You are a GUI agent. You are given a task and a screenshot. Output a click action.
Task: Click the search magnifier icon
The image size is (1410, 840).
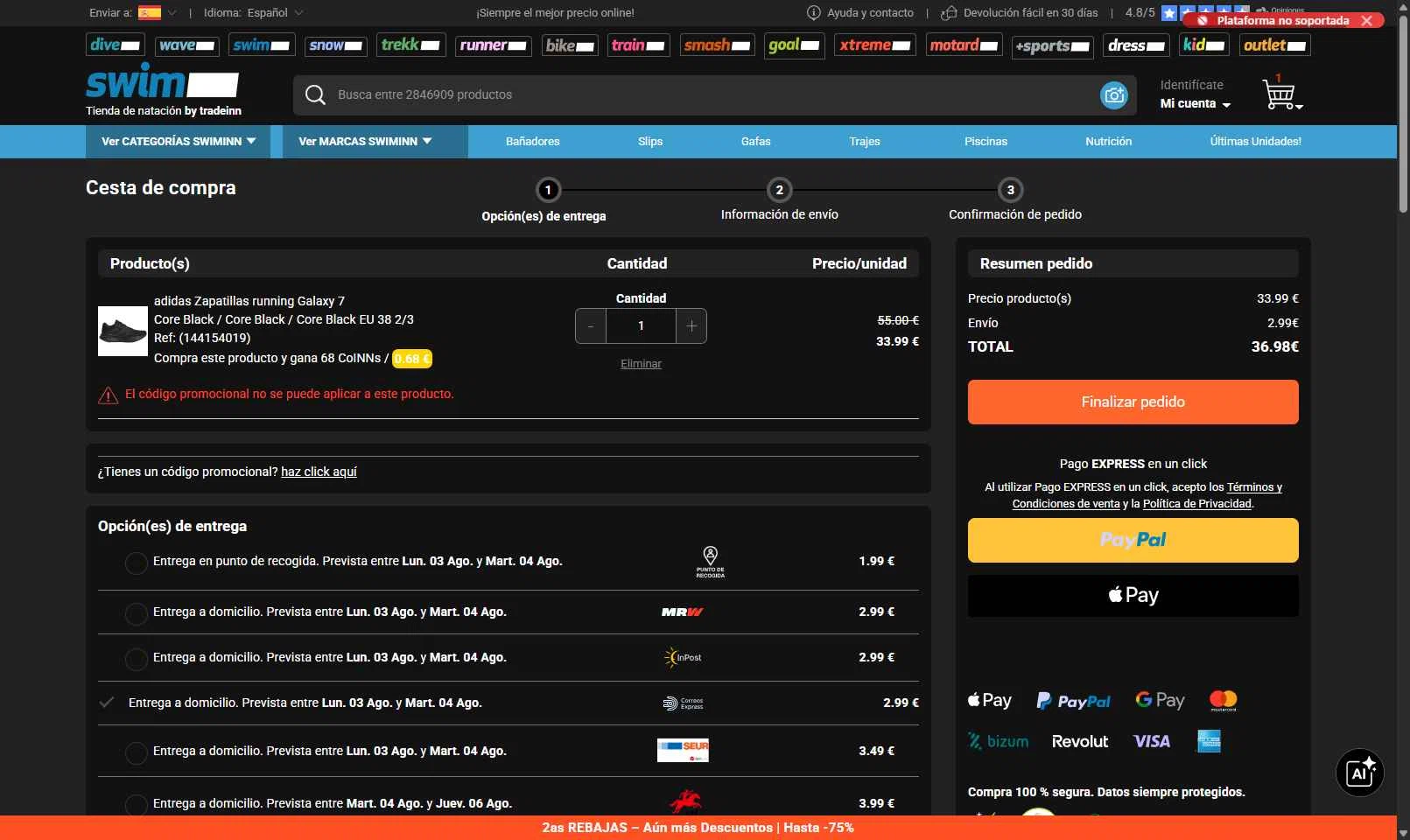(x=315, y=94)
